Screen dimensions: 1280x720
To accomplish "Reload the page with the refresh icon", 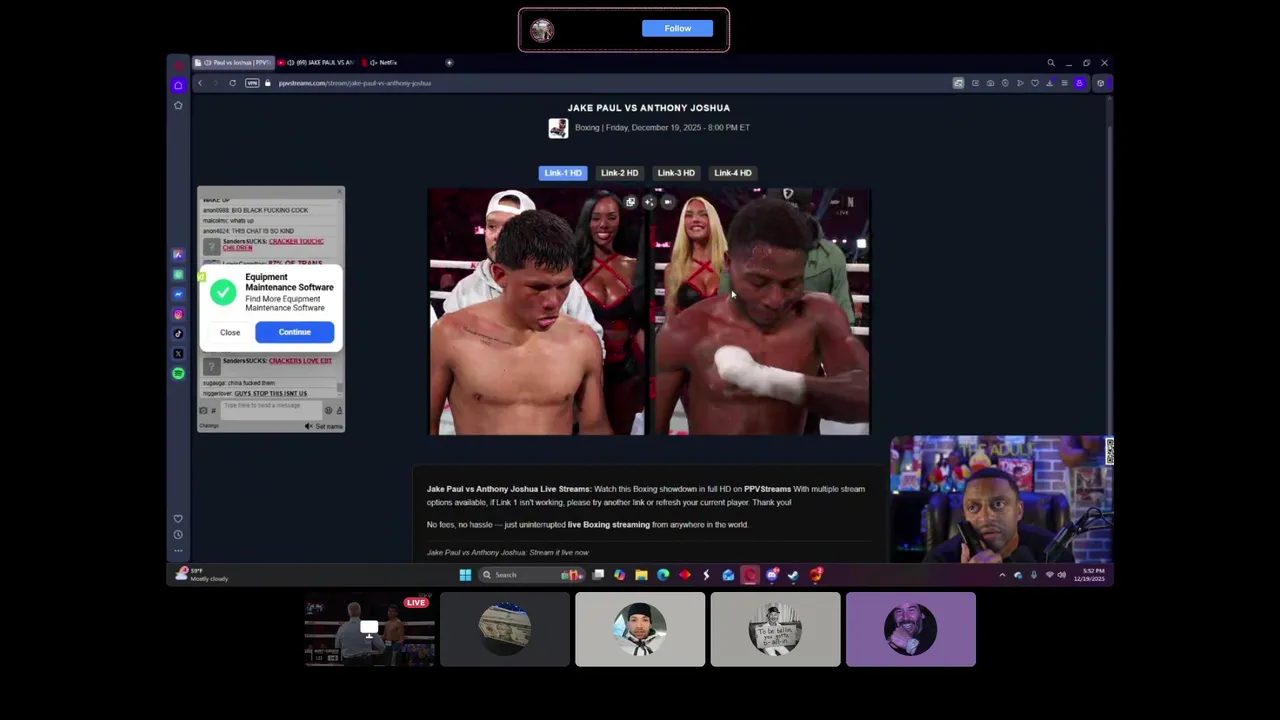I will (232, 83).
